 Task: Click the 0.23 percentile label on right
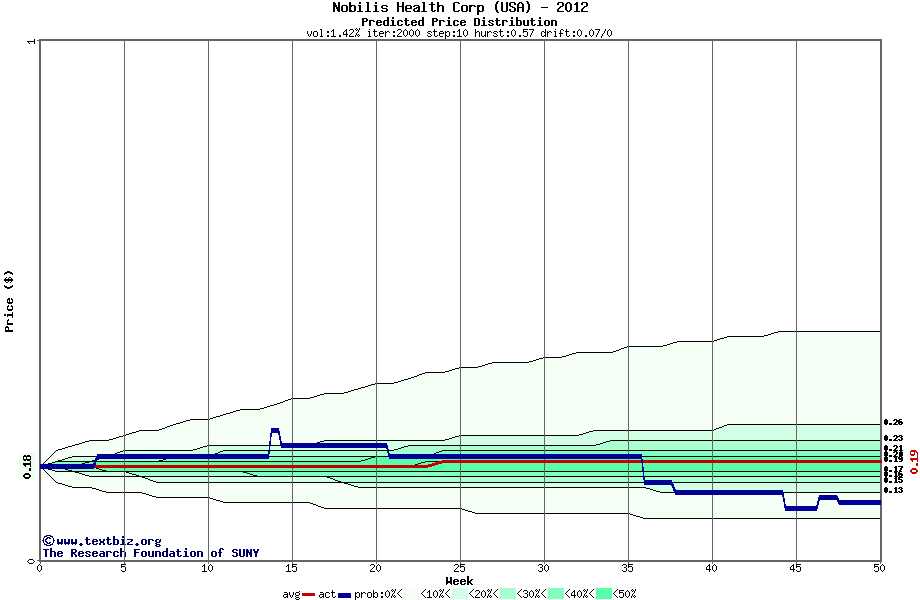[893, 438]
